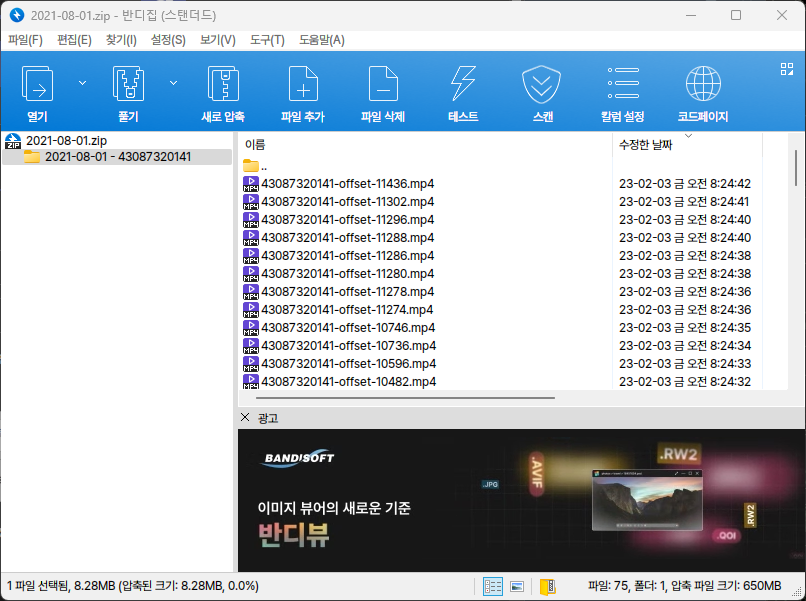806x601 pixels.
Task: Open 칼럼 설정 (Column Settings) icon
Action: 623,84
